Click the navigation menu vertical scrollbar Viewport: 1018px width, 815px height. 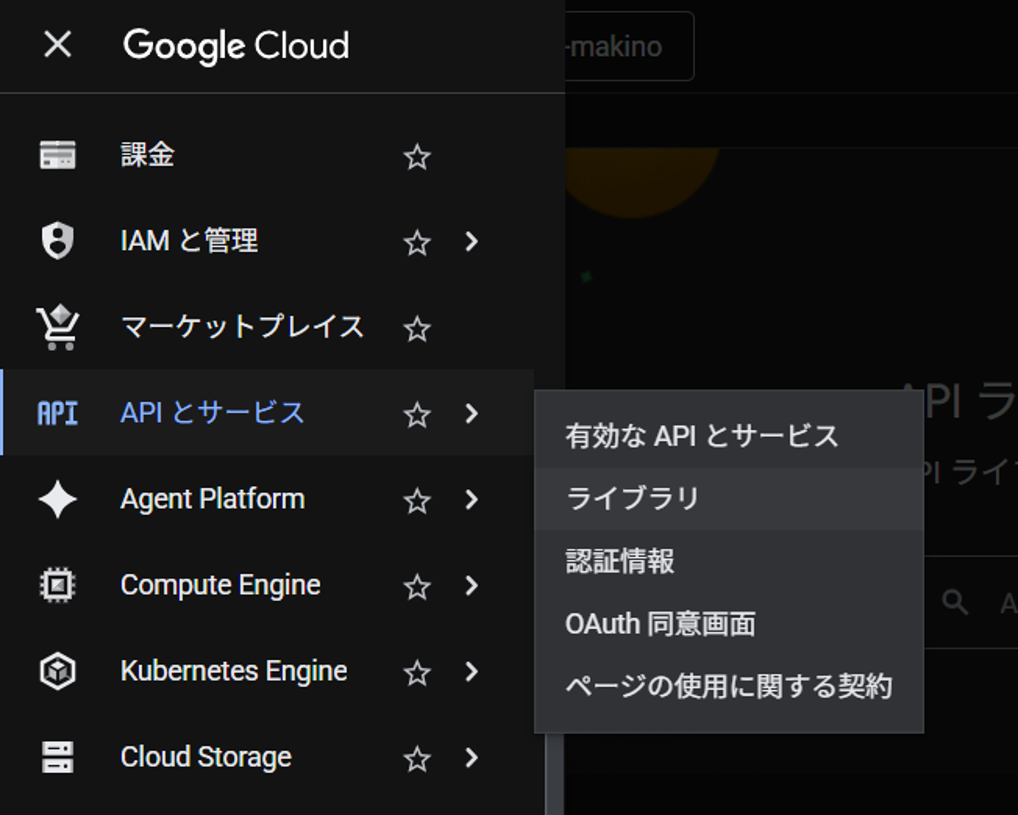point(554,774)
